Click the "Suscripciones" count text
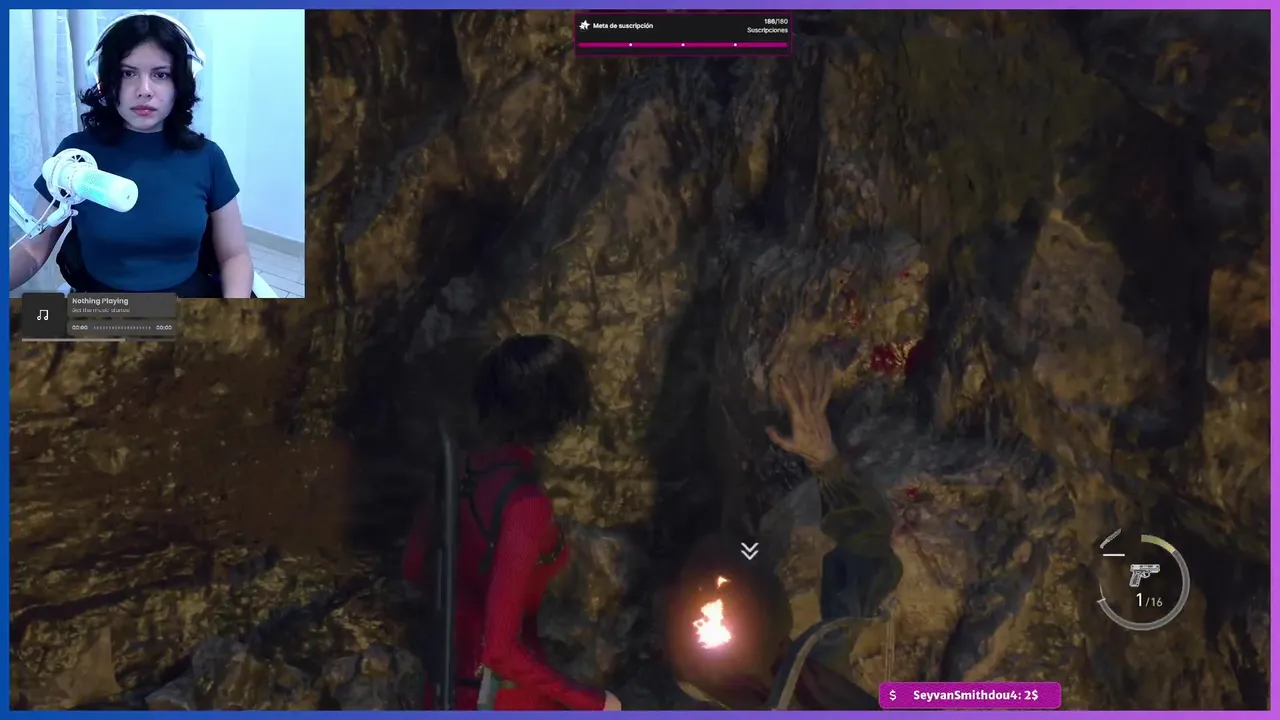Image resolution: width=1280 pixels, height=720 pixels. [x=767, y=30]
